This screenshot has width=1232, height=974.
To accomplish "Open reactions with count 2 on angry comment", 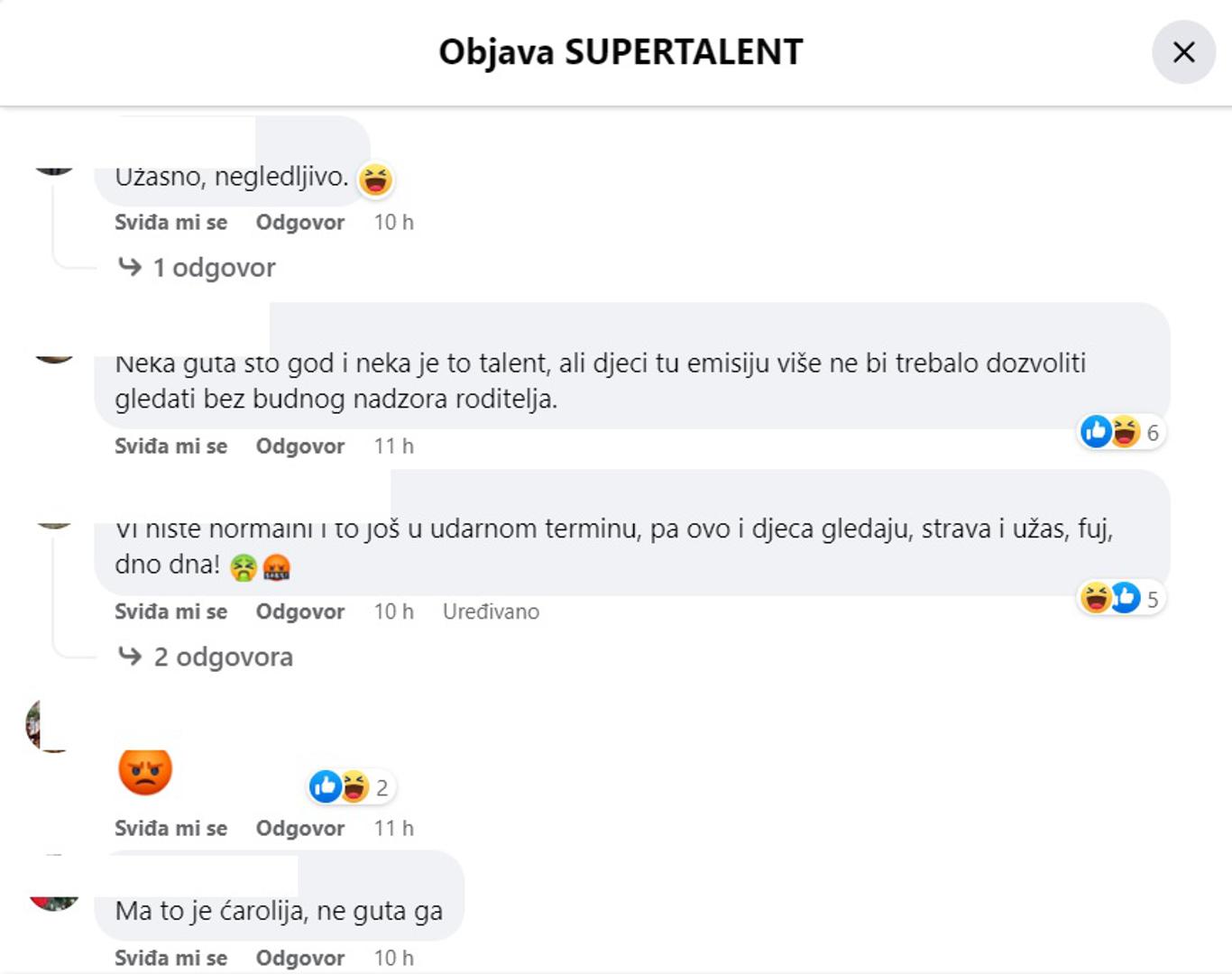I will click(351, 787).
